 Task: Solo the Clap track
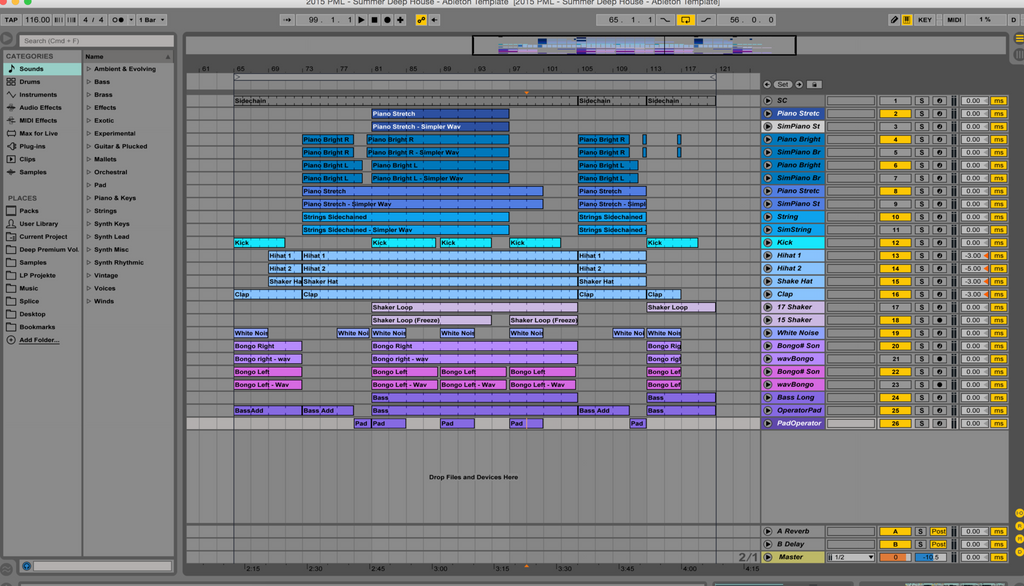(921, 295)
